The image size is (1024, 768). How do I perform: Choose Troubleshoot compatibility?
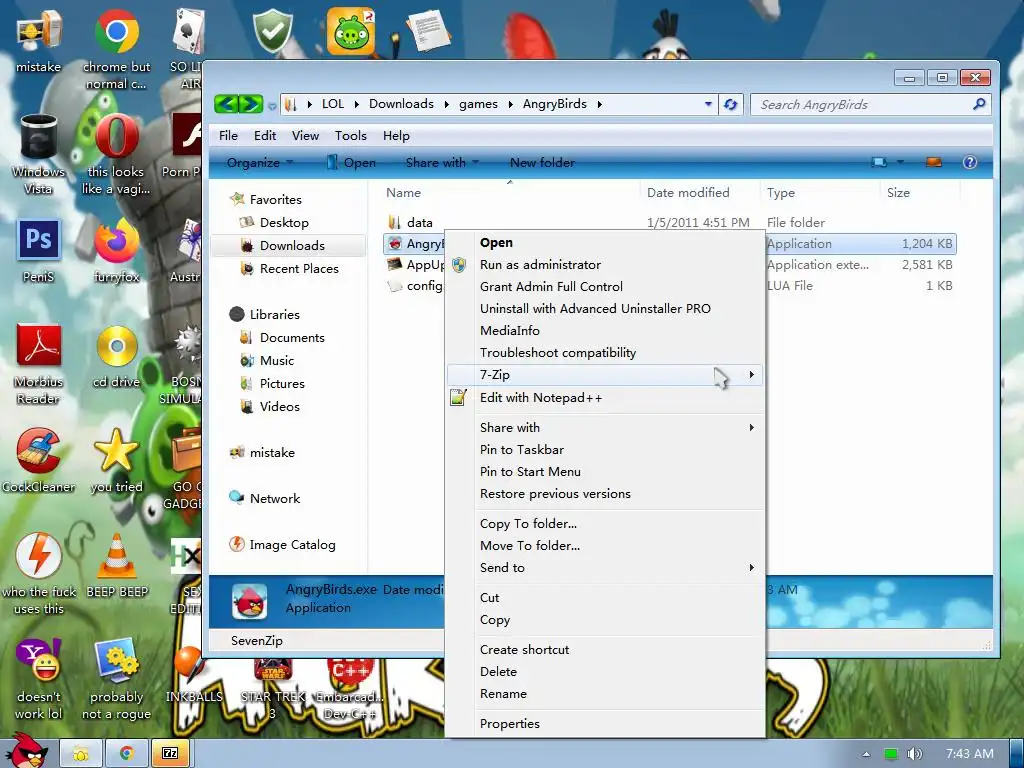click(558, 353)
